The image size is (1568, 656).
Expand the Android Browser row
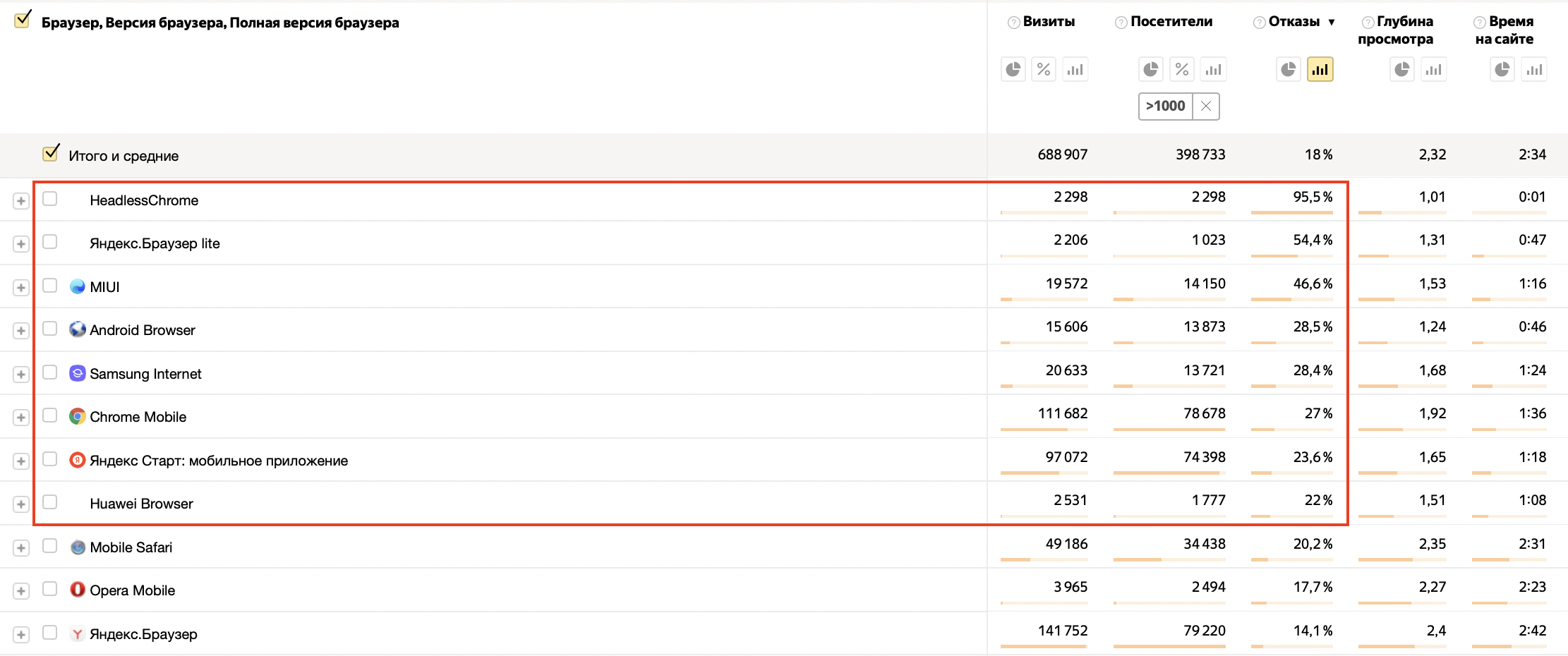pyautogui.click(x=21, y=331)
